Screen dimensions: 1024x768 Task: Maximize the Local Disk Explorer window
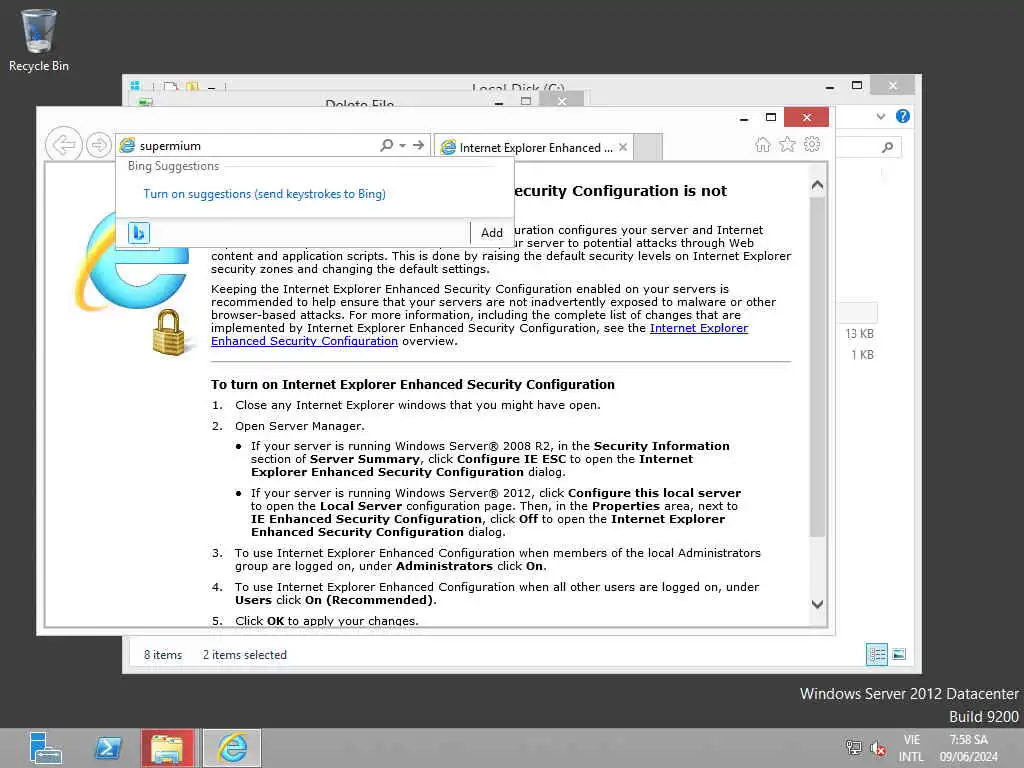click(857, 86)
